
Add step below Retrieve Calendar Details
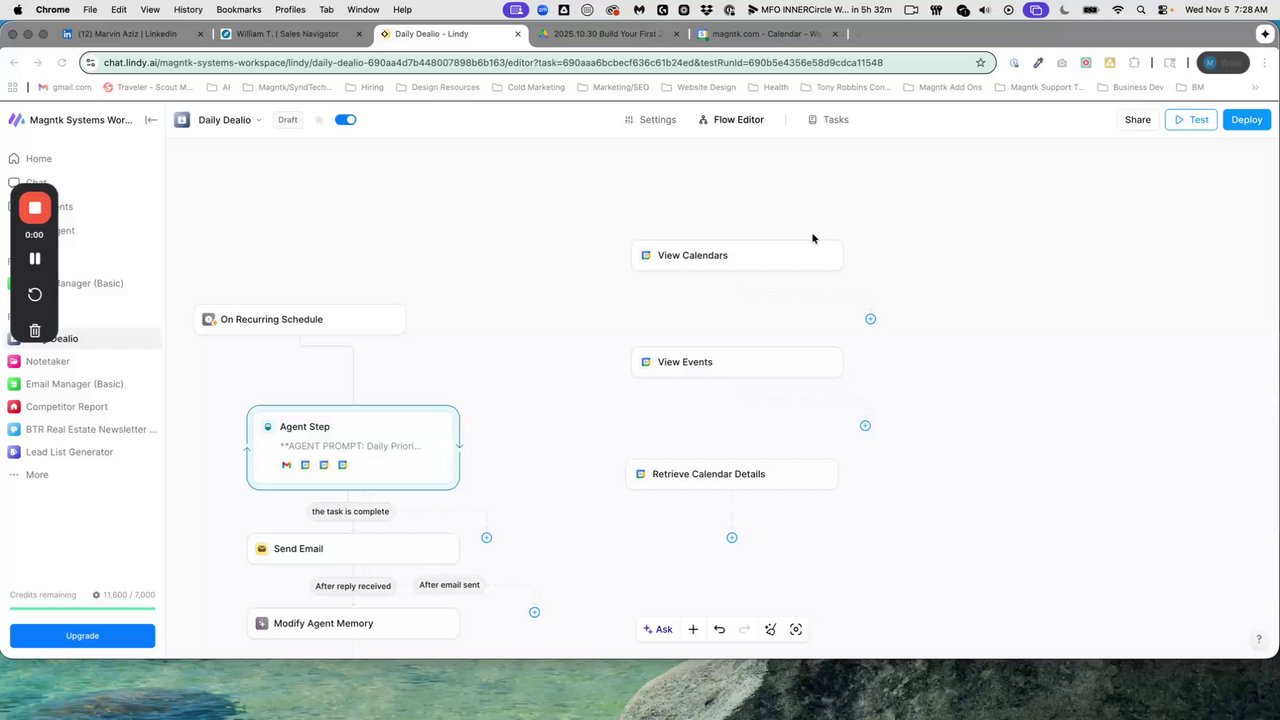coord(732,538)
